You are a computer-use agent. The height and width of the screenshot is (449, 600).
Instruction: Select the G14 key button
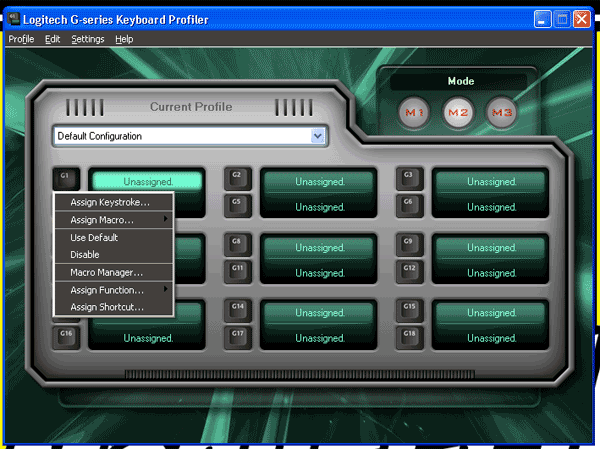point(238,310)
